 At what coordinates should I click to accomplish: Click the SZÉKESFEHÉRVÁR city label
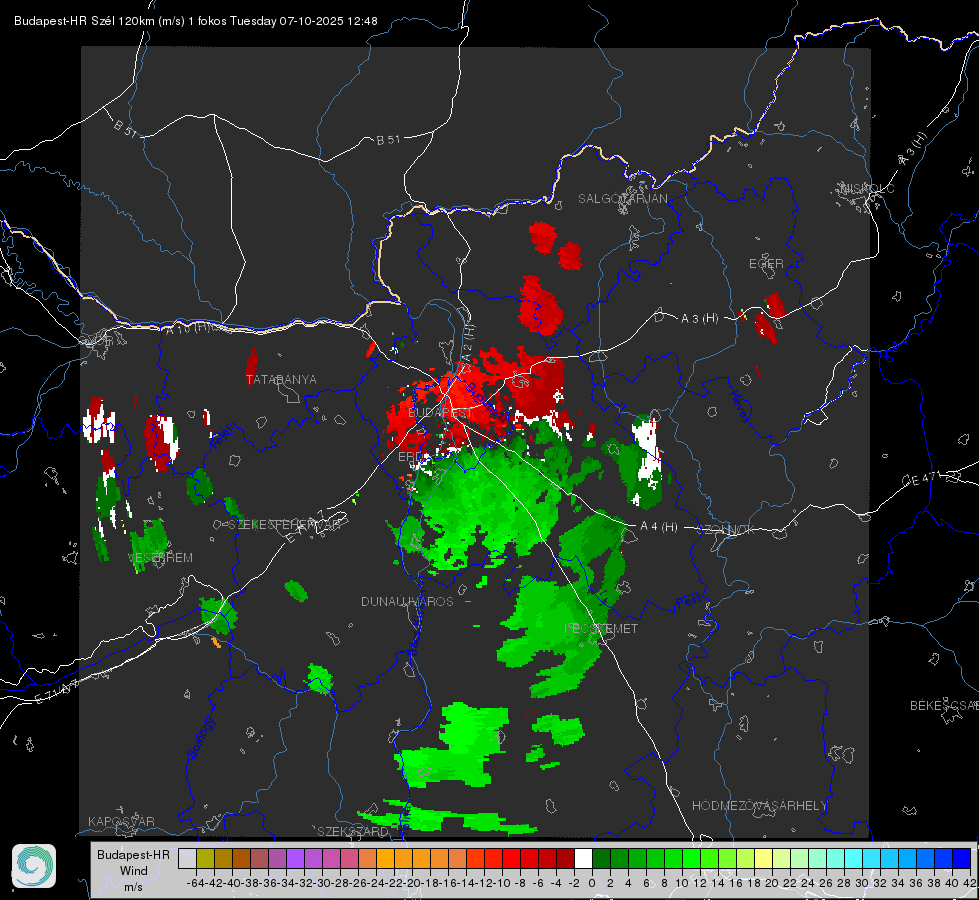pos(284,525)
